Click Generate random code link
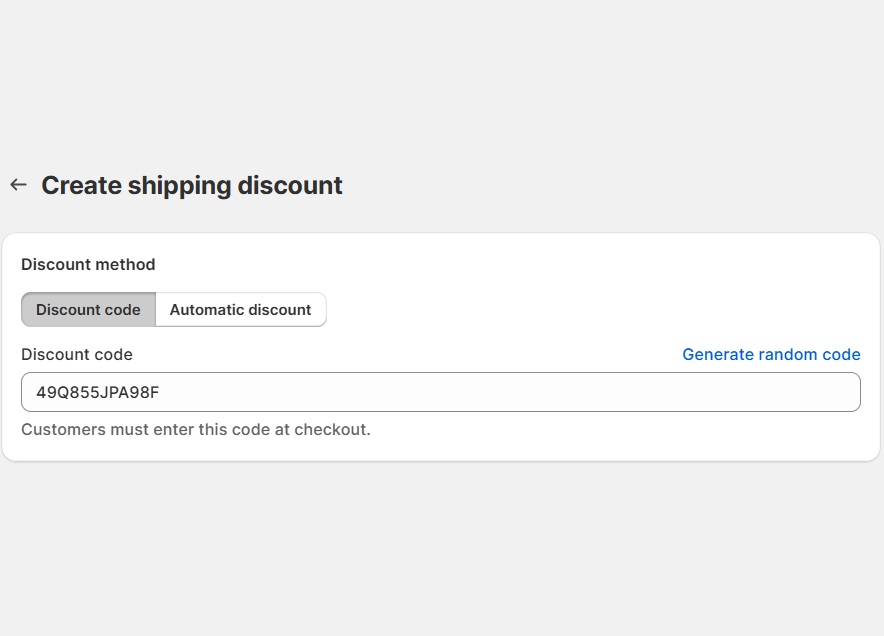 (x=771, y=355)
